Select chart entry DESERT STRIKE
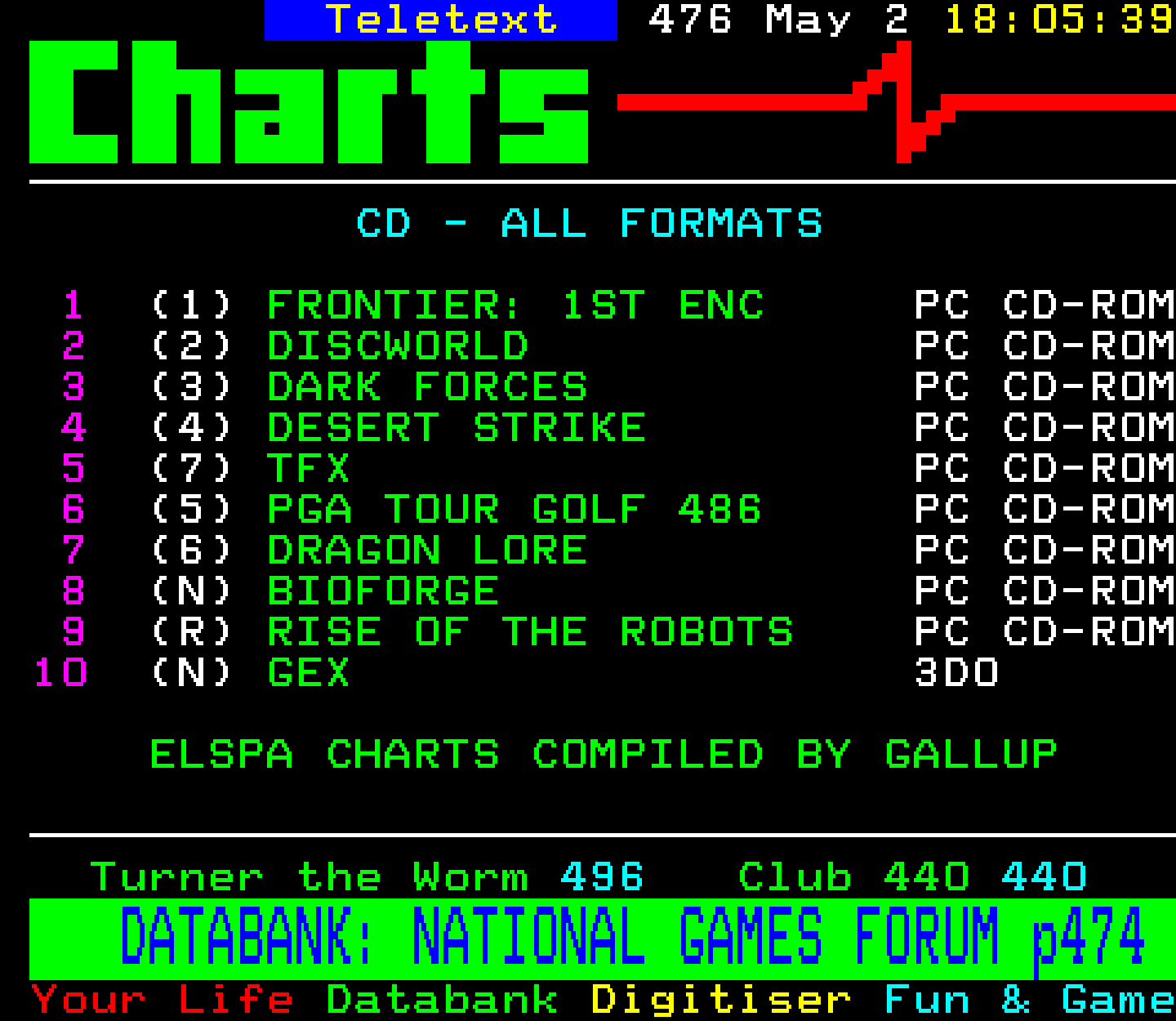Viewport: 1176px width, 1021px height. point(457,428)
